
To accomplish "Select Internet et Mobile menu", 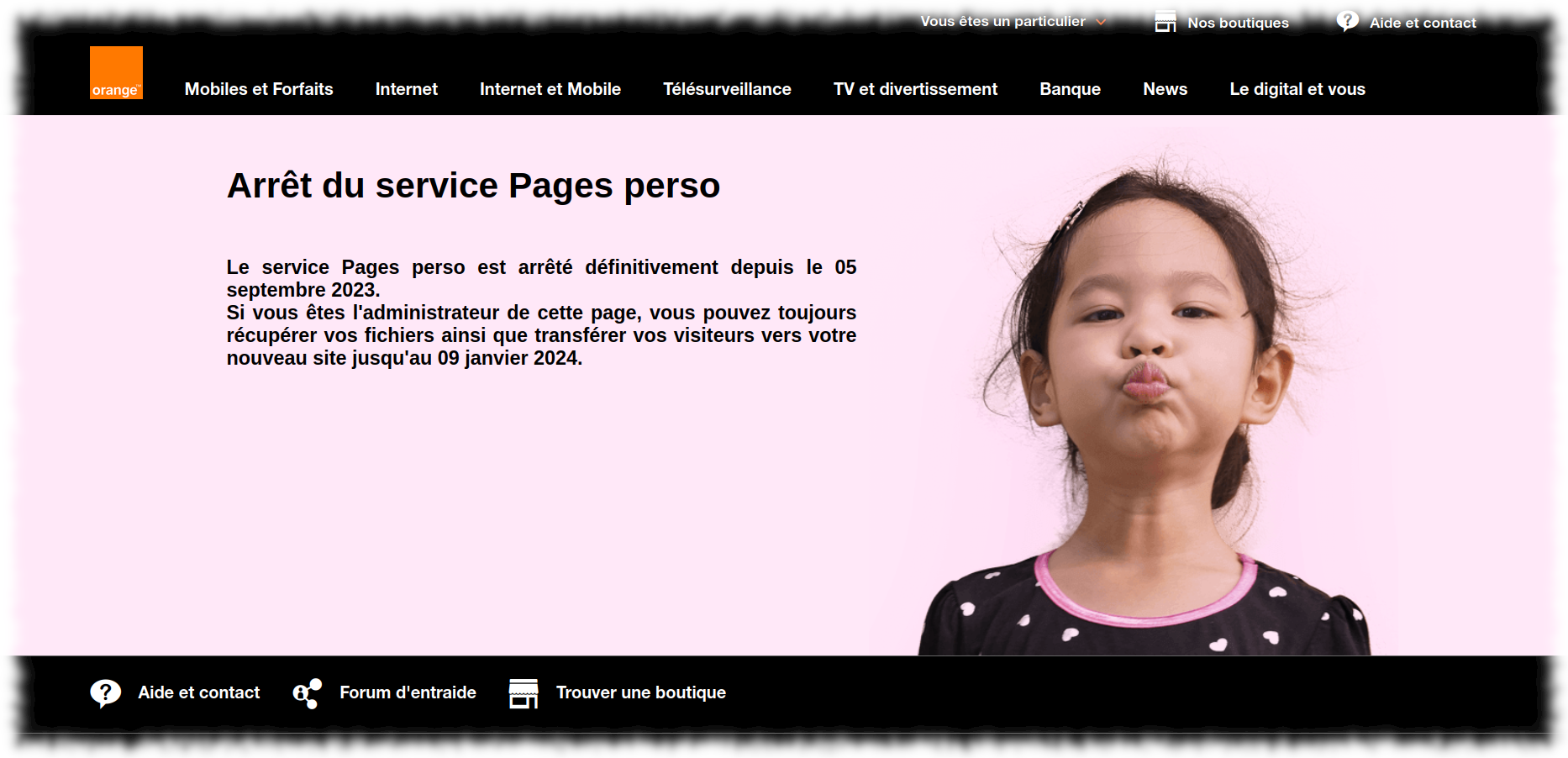I will pos(550,89).
